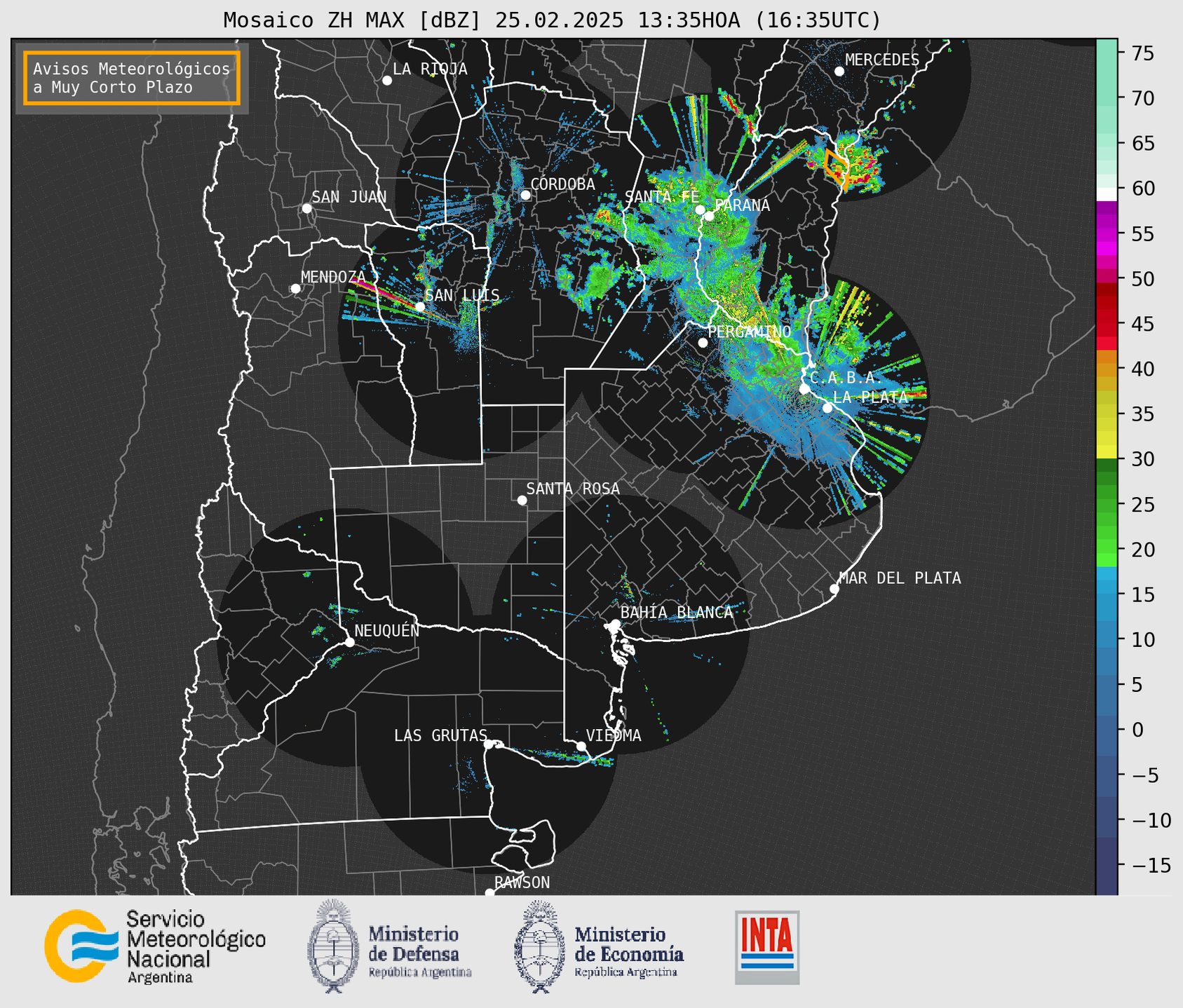This screenshot has width=1183, height=1008.
Task: Click the white 60 dBZ color band
Action: [x=1107, y=194]
